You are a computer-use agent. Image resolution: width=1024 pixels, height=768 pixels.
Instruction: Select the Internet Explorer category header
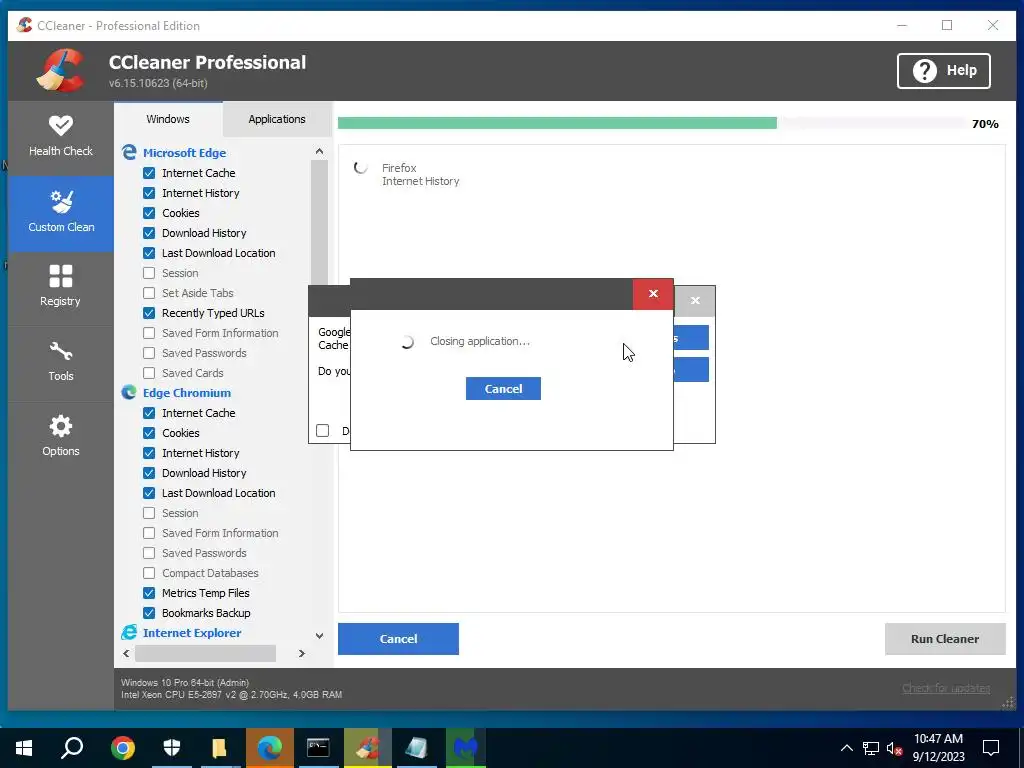point(192,633)
